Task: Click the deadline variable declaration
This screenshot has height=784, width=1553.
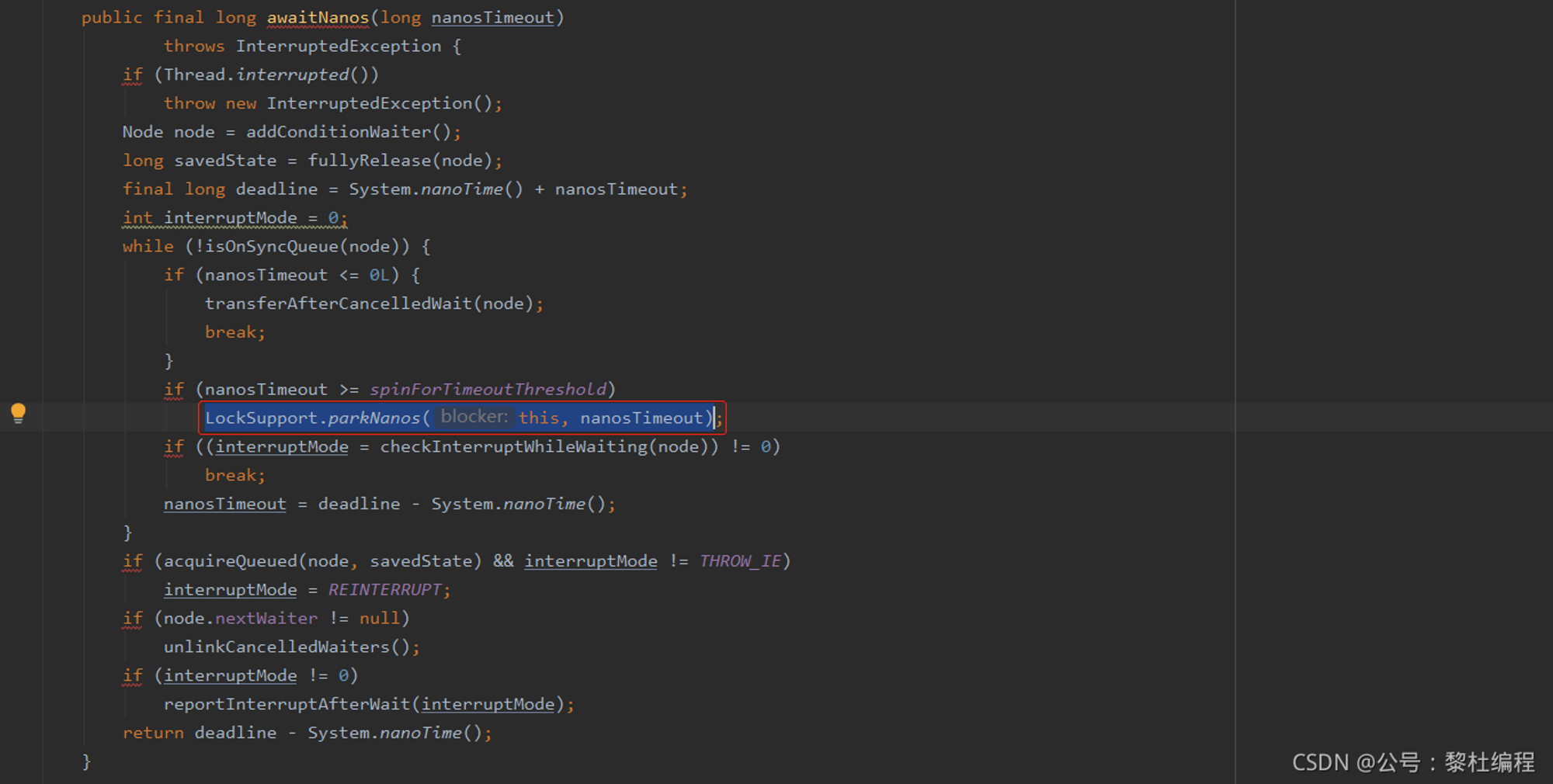Action: click(x=276, y=190)
